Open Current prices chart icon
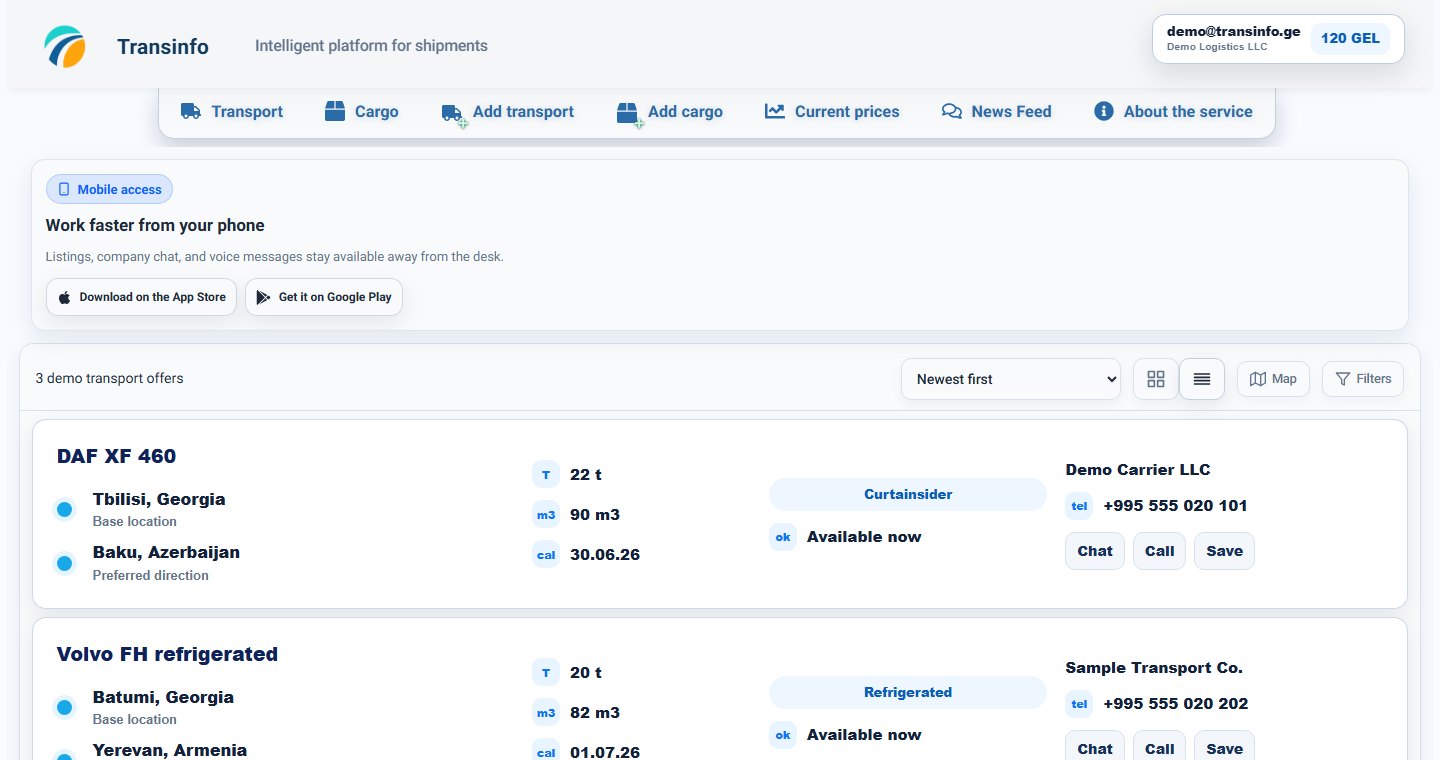 click(x=775, y=111)
